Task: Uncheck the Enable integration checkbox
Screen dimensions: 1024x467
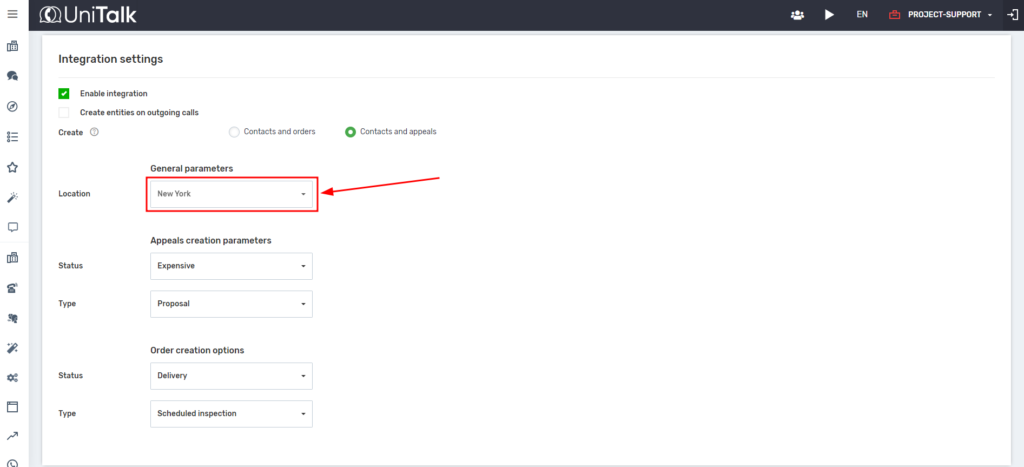Action: tap(64, 94)
